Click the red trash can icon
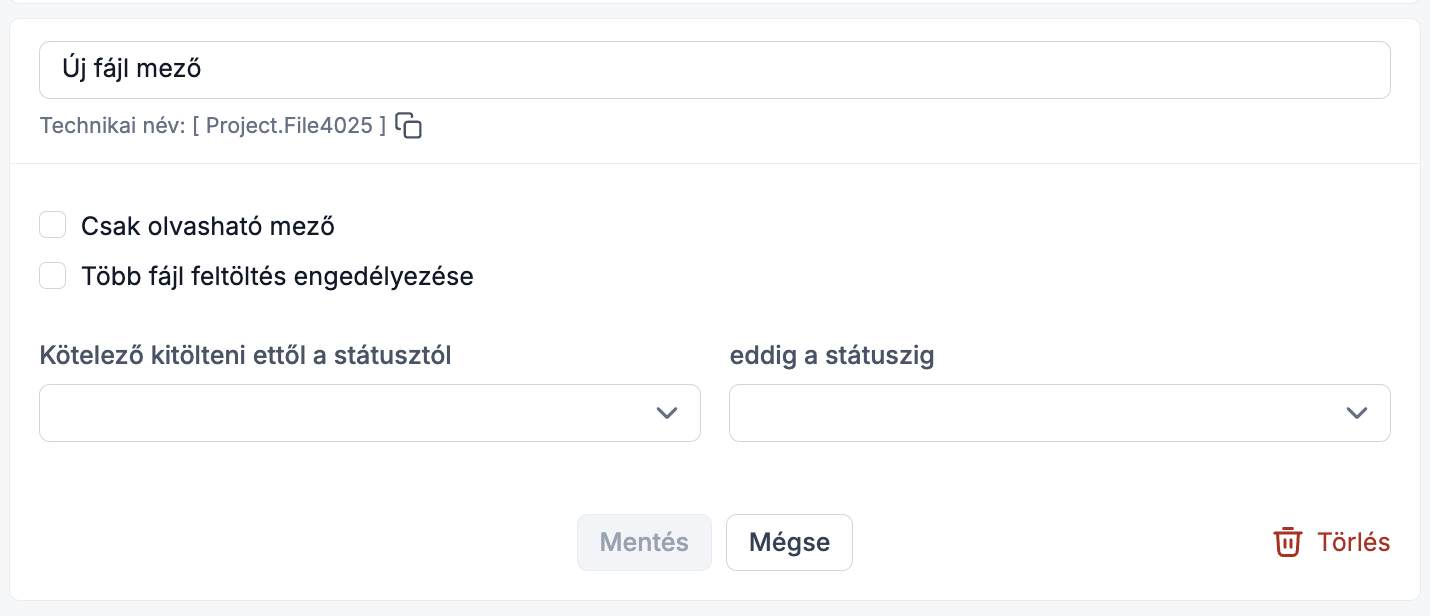 coord(1287,542)
